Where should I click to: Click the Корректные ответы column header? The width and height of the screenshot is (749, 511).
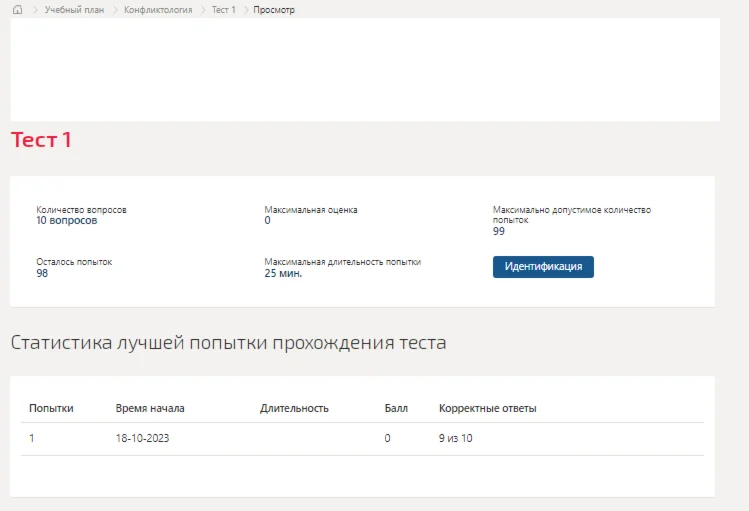pos(487,408)
